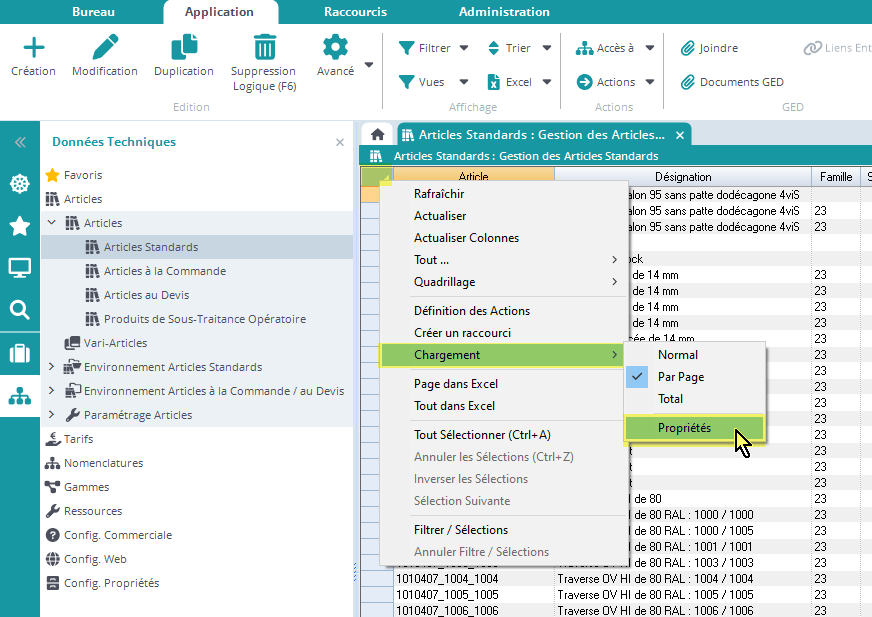Switch to the Administration tab
The image size is (872, 617).
pyautogui.click(x=504, y=12)
